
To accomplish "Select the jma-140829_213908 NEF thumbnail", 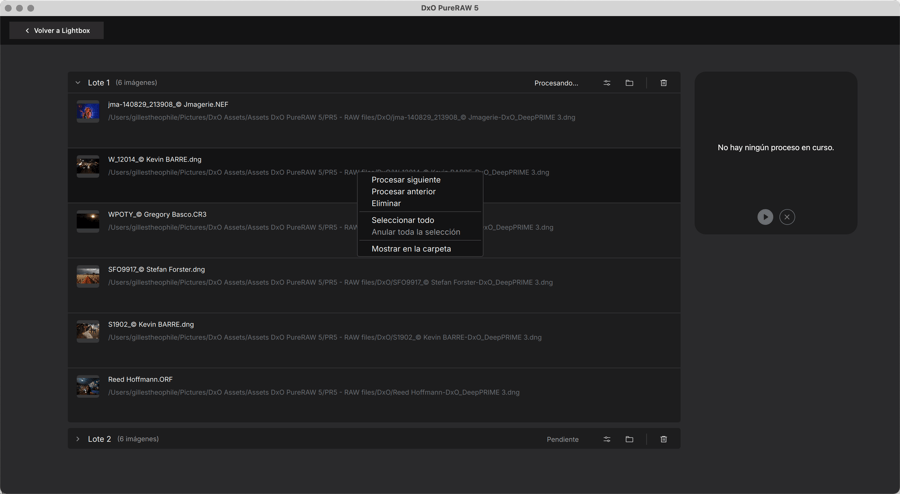I will [88, 111].
